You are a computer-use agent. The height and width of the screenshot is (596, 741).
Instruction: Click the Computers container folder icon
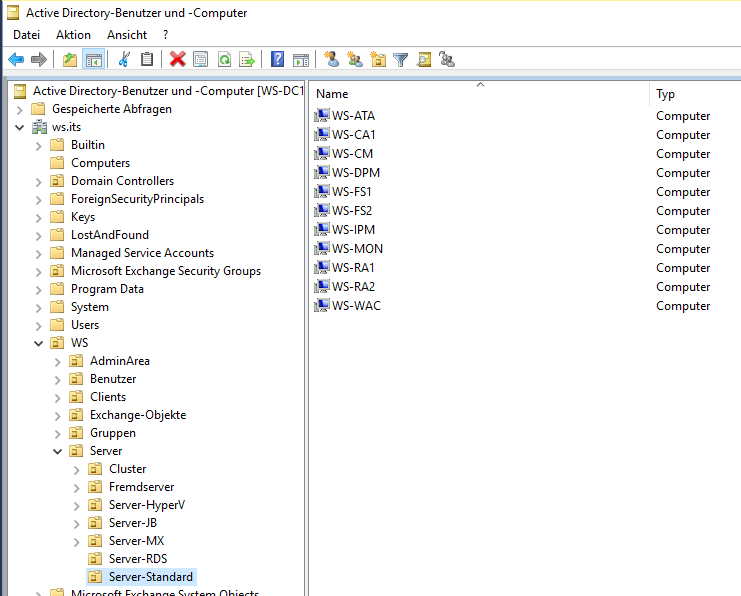click(x=57, y=163)
